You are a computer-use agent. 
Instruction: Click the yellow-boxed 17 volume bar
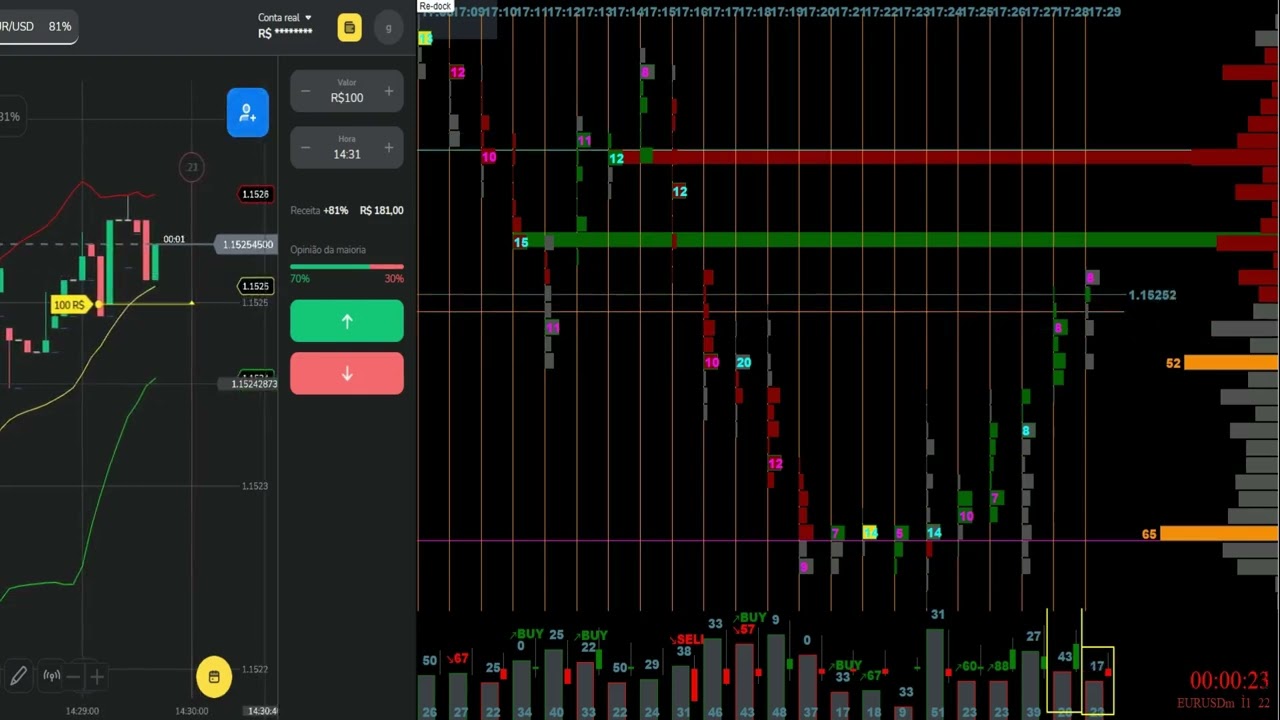click(x=1097, y=680)
